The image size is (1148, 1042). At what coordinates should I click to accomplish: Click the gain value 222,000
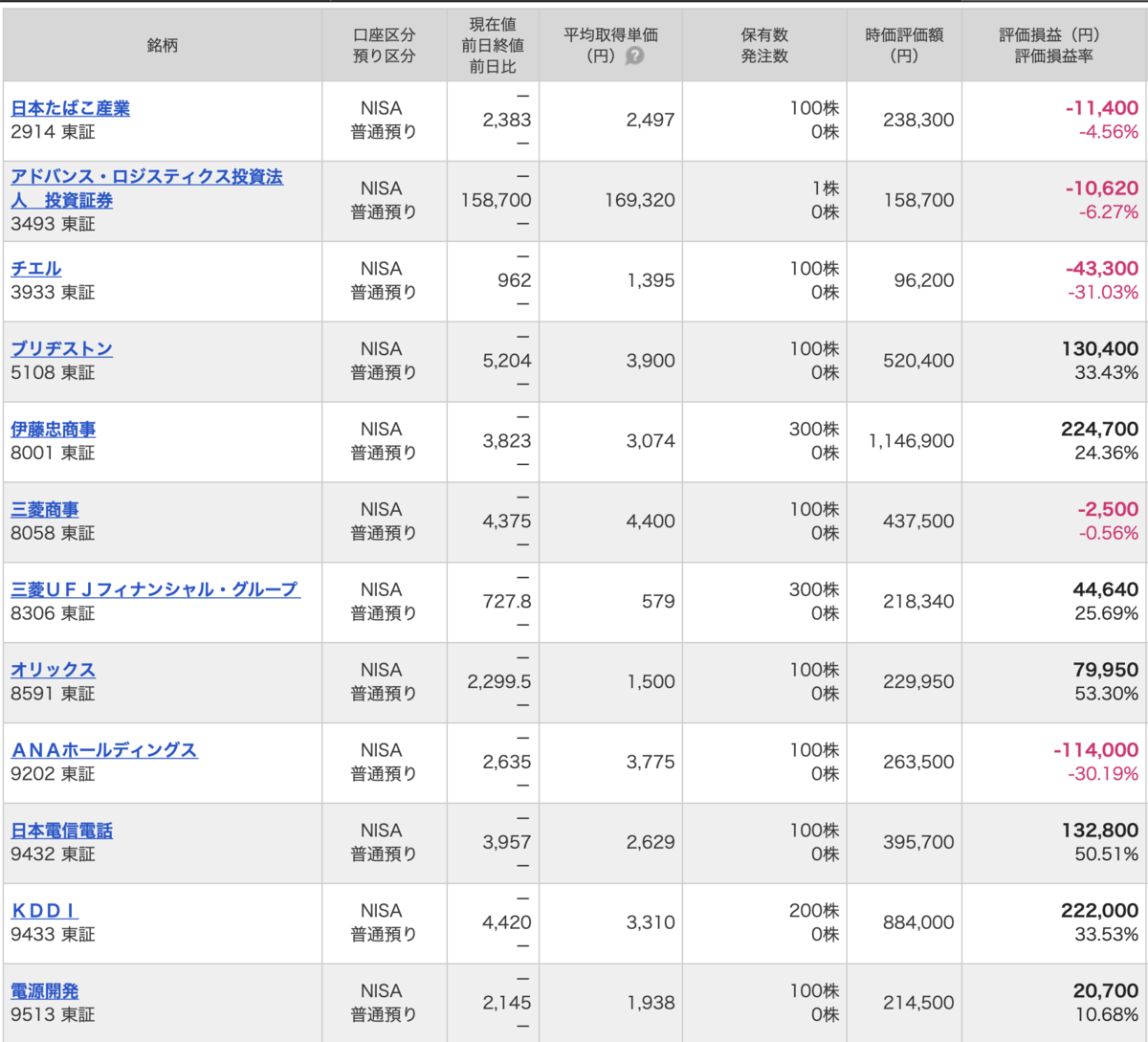(1100, 911)
